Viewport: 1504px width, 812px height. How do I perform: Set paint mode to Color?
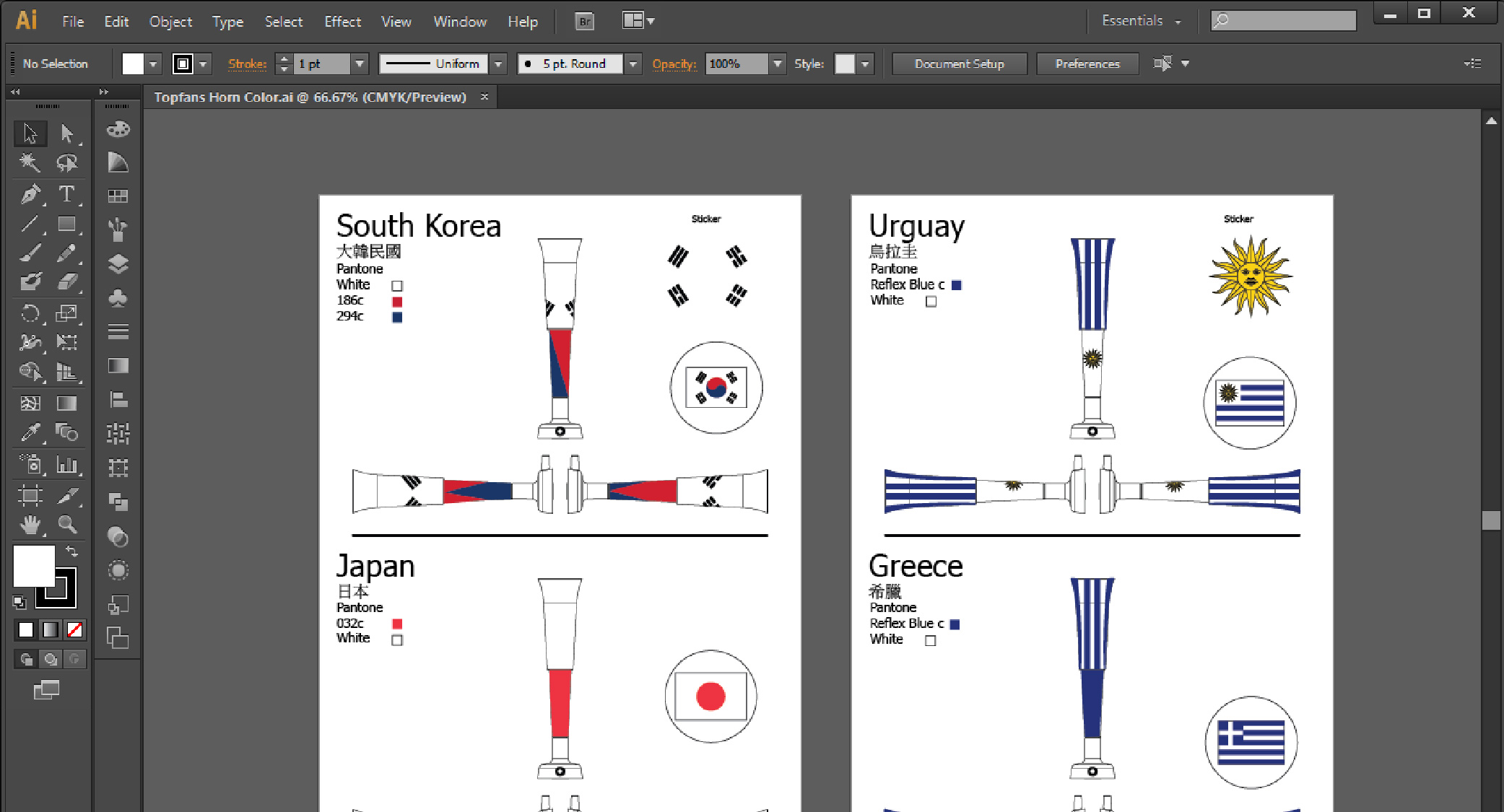point(26,630)
